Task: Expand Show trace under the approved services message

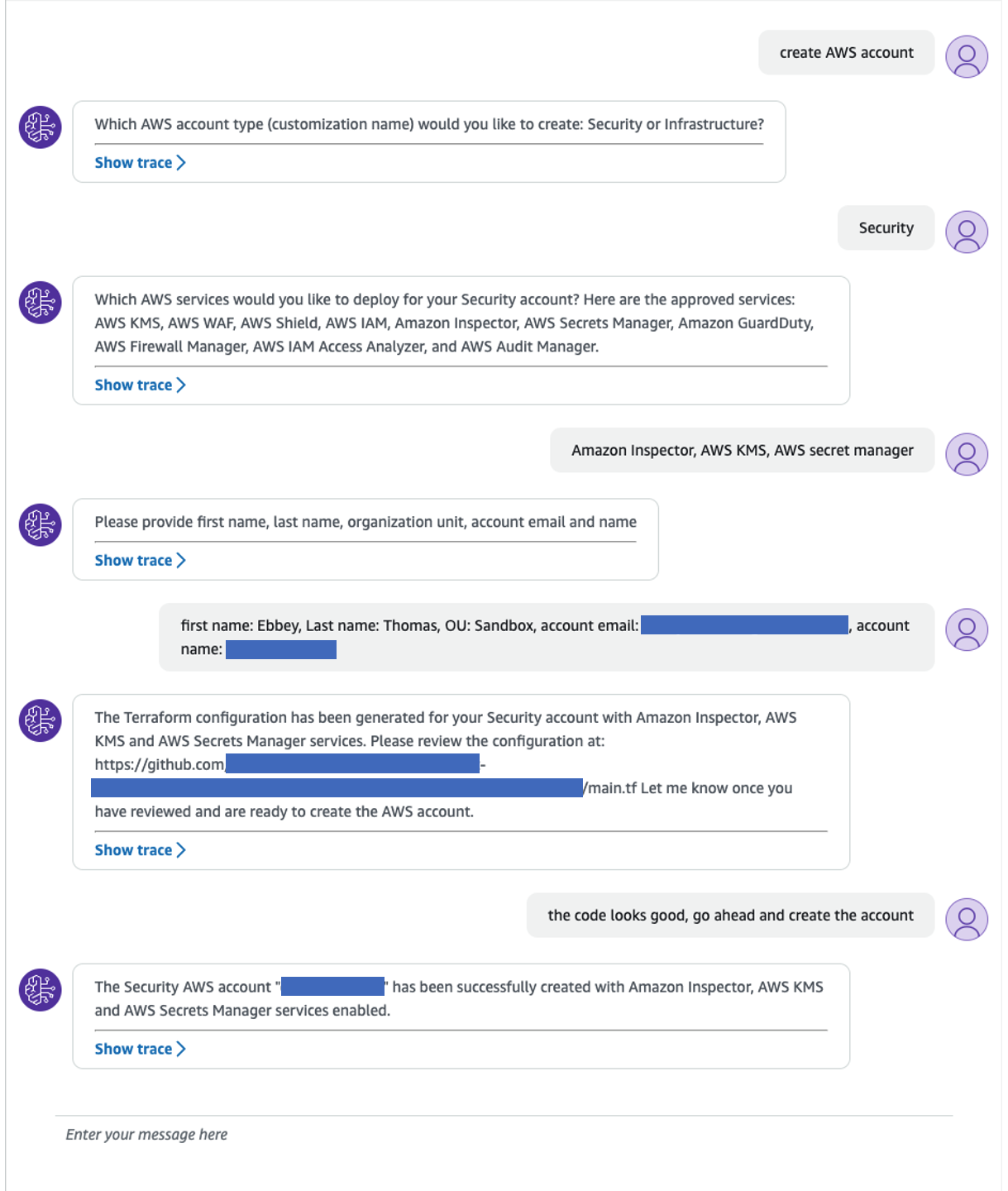Action: [x=139, y=385]
